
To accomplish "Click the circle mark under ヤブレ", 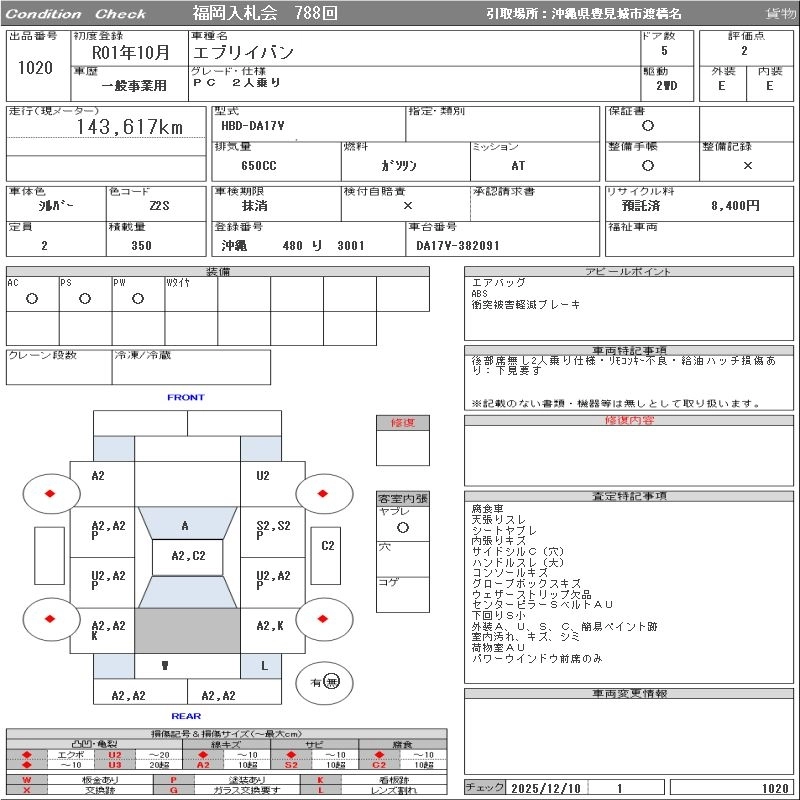I will click(x=403, y=528).
